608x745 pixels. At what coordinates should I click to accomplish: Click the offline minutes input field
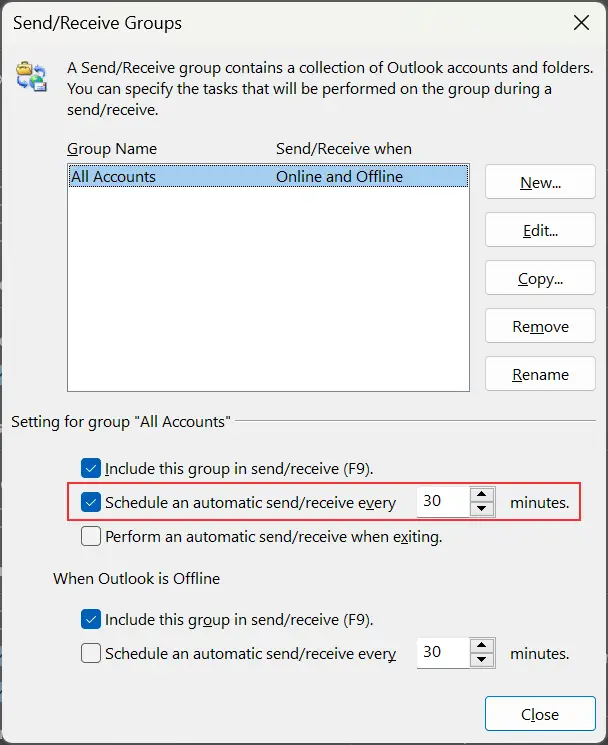(441, 653)
